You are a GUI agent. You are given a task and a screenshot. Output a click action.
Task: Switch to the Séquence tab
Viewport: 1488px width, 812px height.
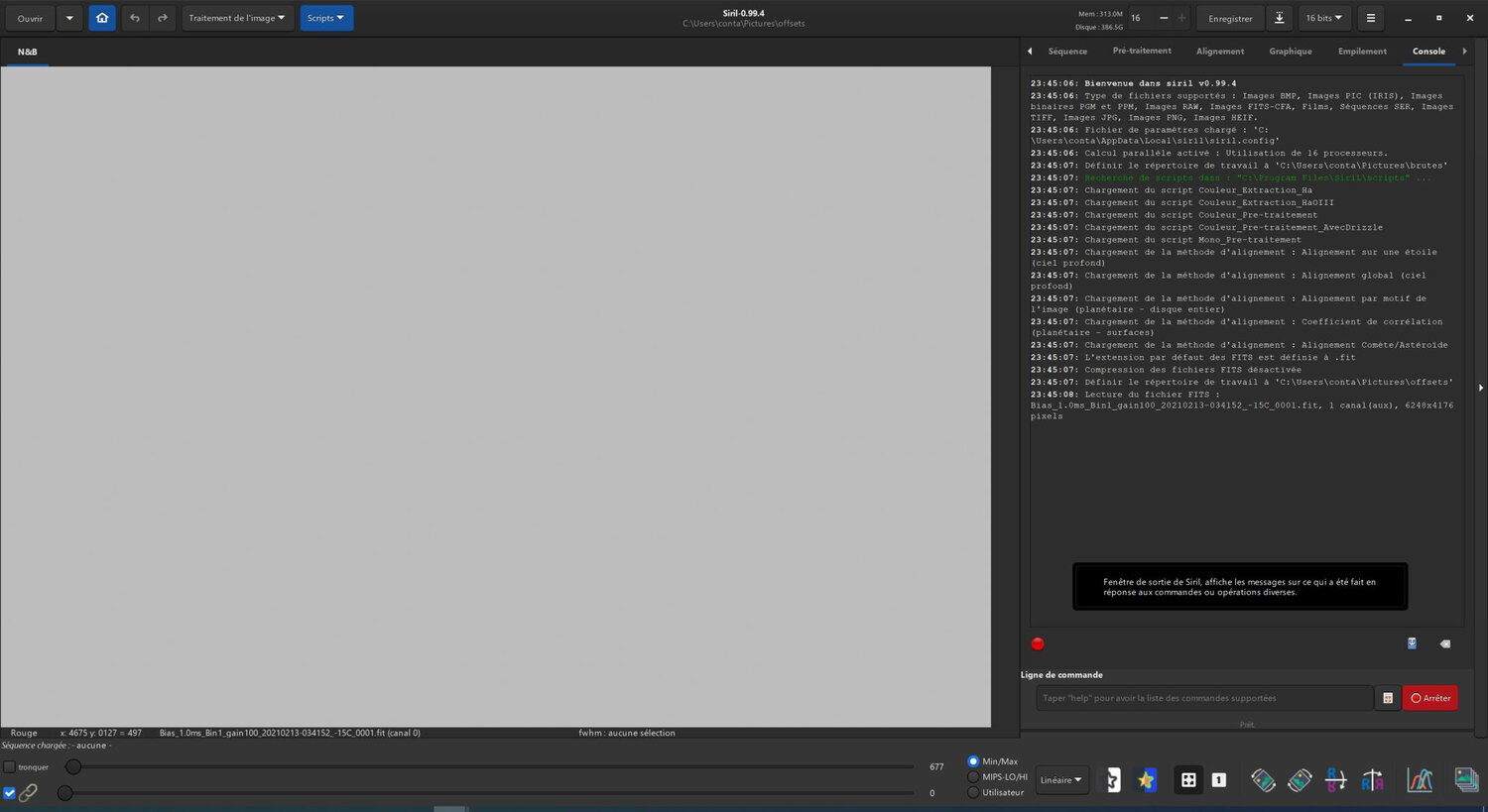coord(1067,52)
